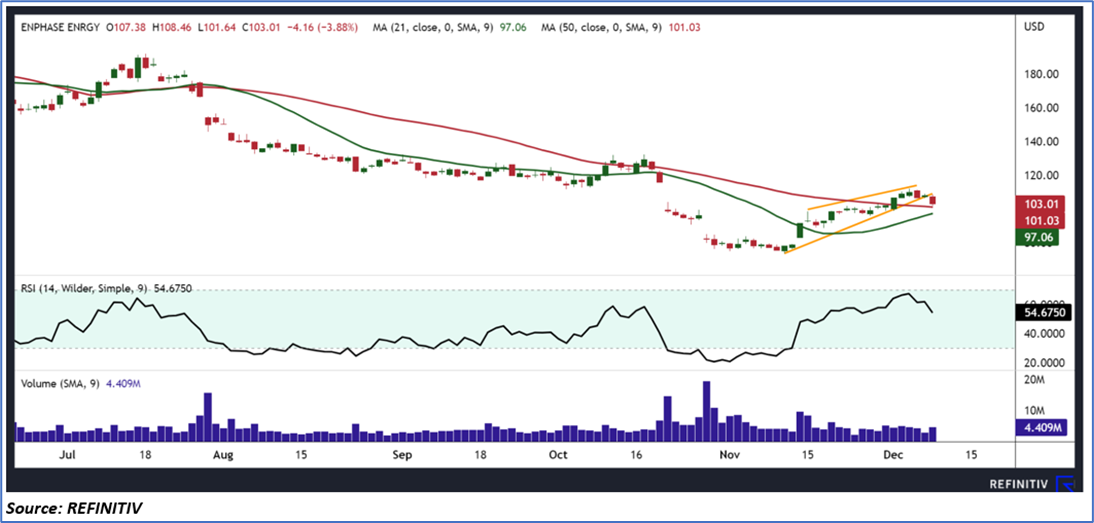The width and height of the screenshot is (1094, 523).
Task: Click the Sep time axis label
Action: point(403,455)
